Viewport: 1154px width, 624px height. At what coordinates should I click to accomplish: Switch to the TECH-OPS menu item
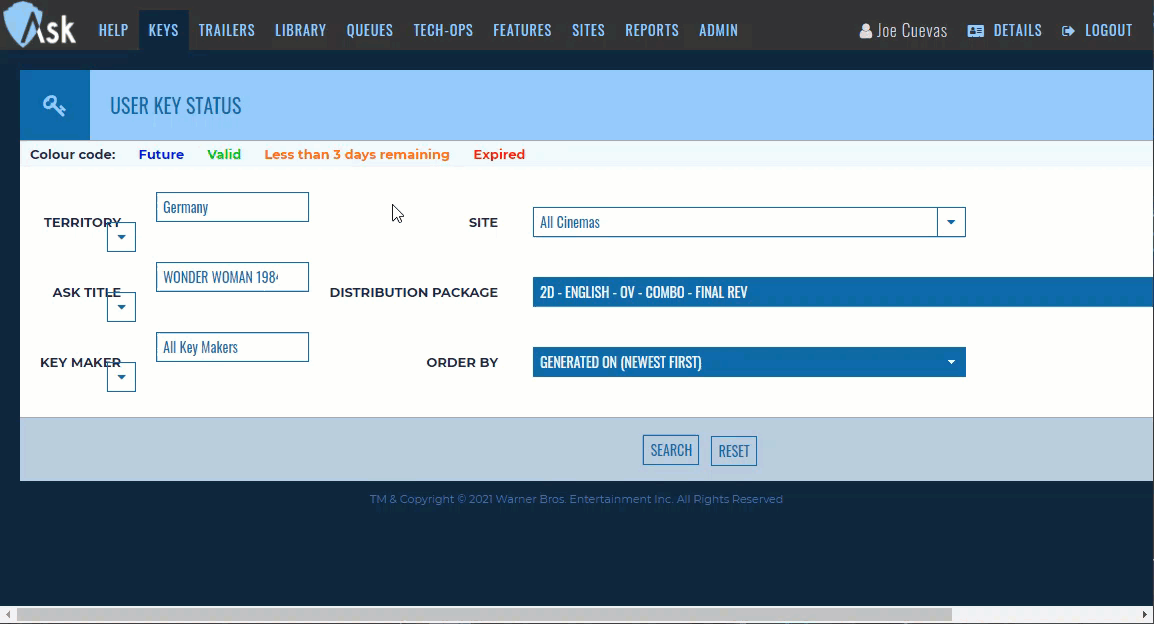coord(443,30)
